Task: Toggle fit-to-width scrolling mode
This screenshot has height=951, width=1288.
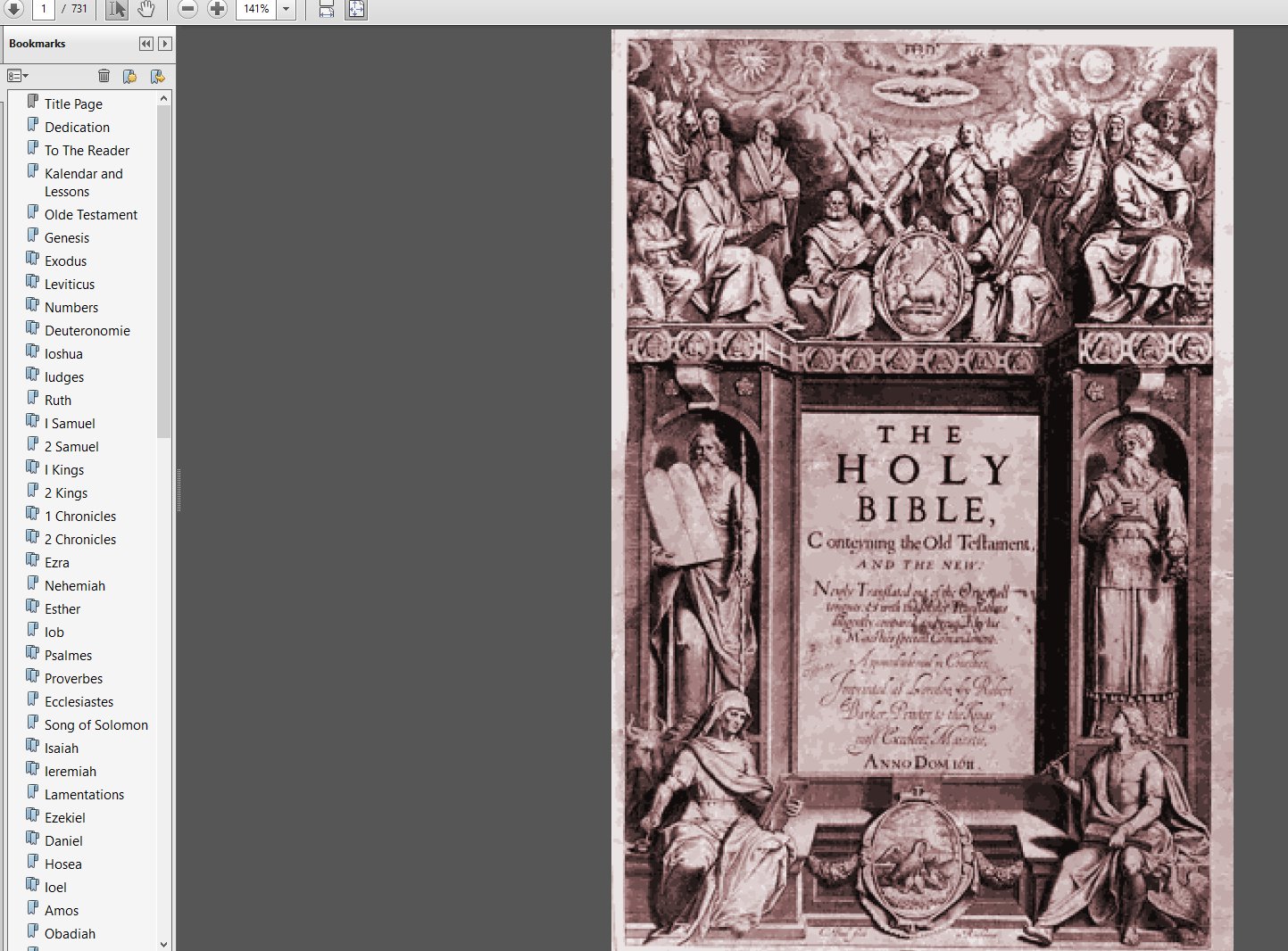Action: pos(327,9)
